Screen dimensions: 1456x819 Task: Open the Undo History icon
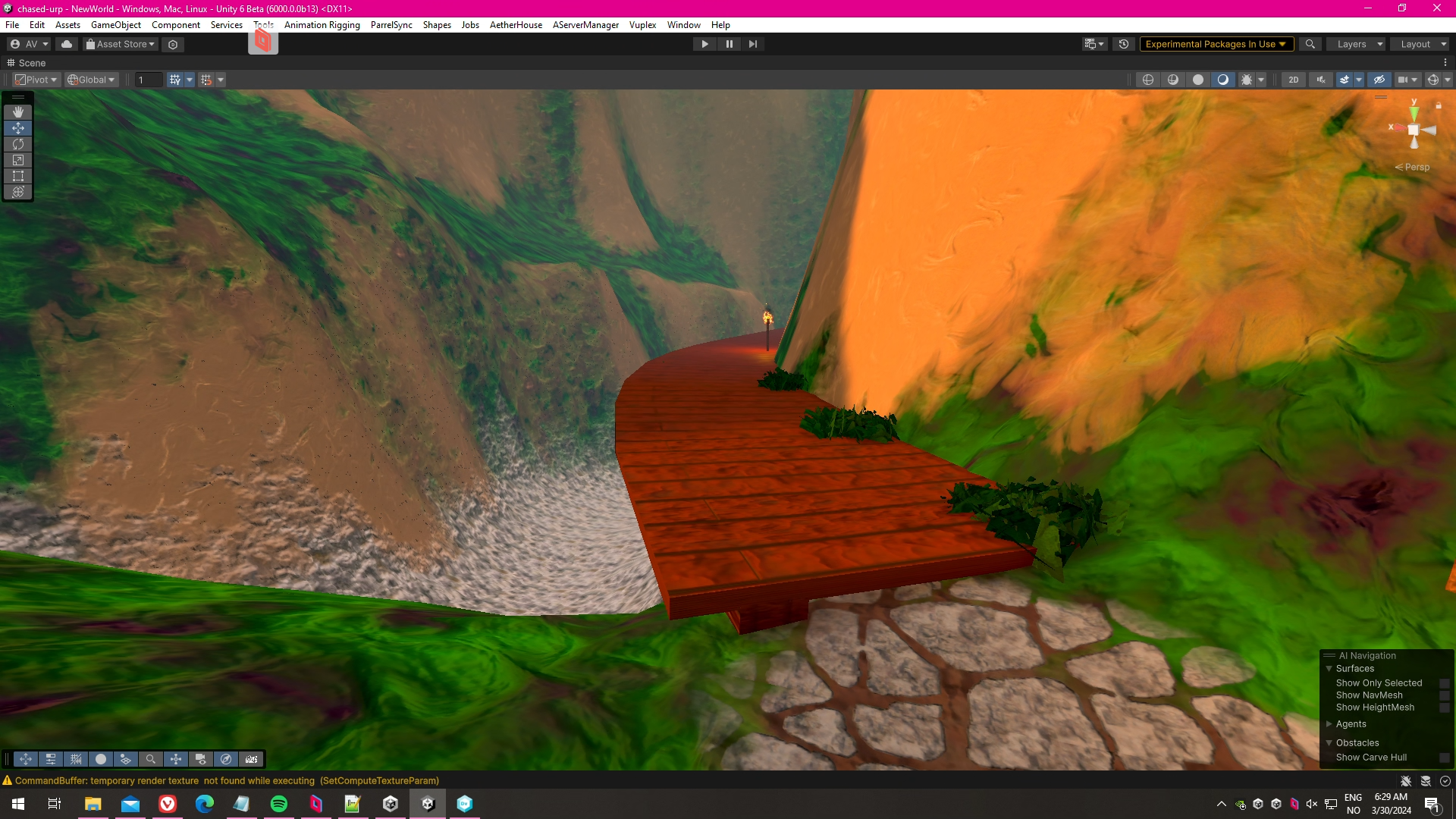(1124, 44)
